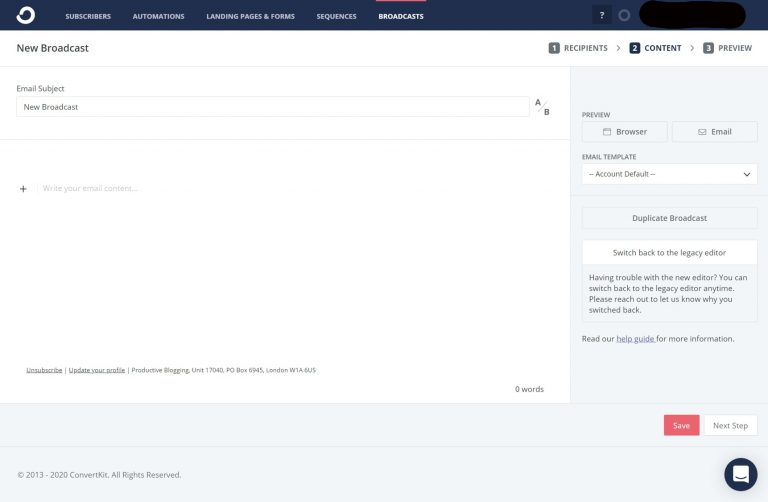Click Duplicate Broadcast button

[669, 218]
